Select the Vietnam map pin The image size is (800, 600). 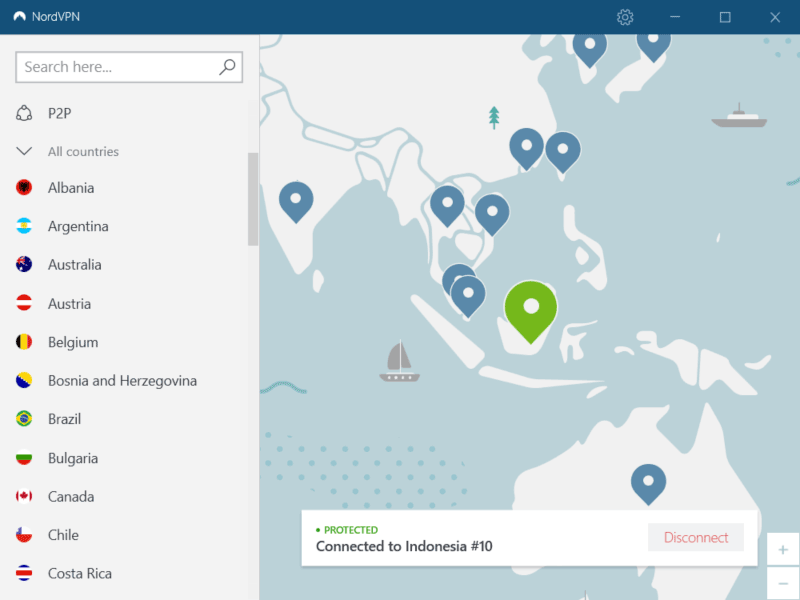coord(492,214)
